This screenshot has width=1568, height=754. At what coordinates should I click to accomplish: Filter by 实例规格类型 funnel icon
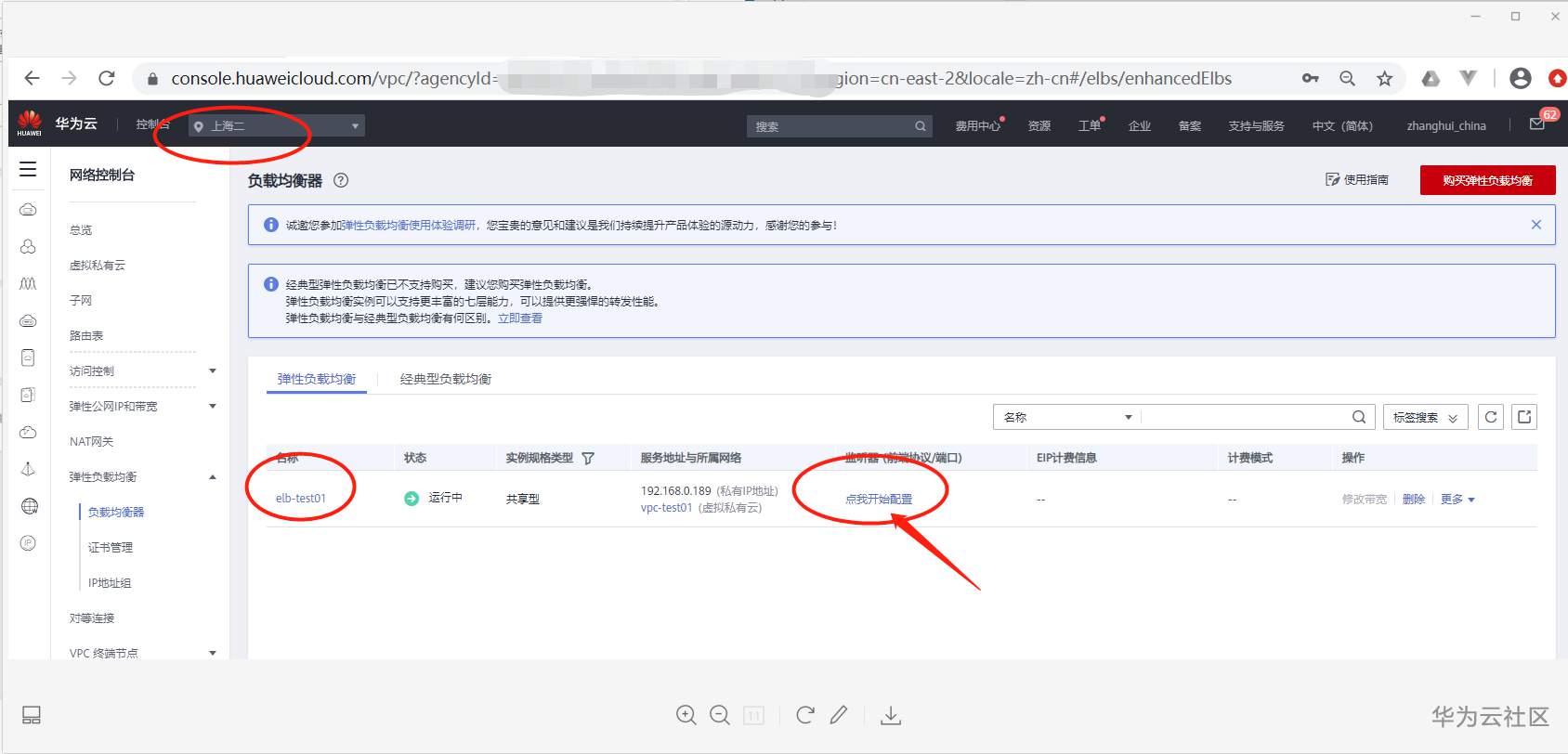click(588, 458)
